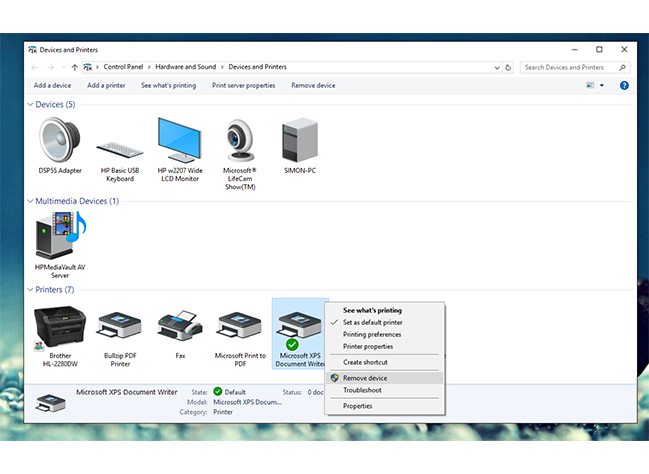Viewport: 649px width, 474px height.
Task: Click the Back navigation arrow
Action: (x=35, y=67)
